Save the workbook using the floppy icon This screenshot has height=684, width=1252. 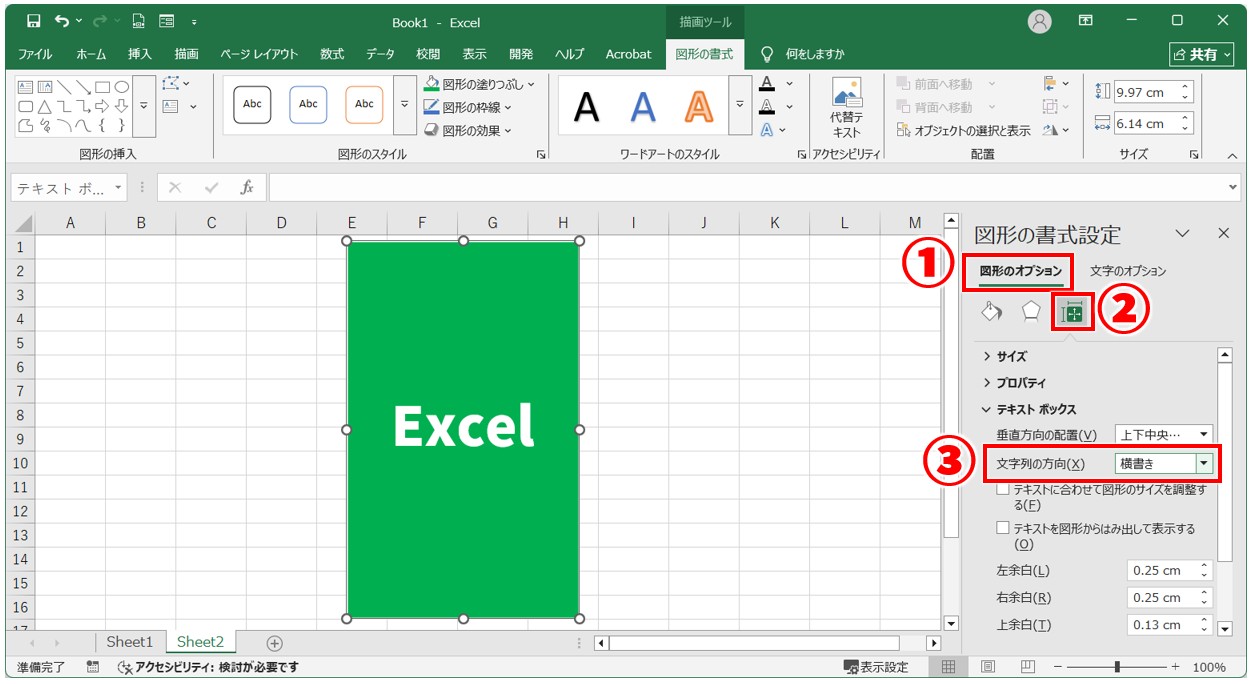coord(34,21)
